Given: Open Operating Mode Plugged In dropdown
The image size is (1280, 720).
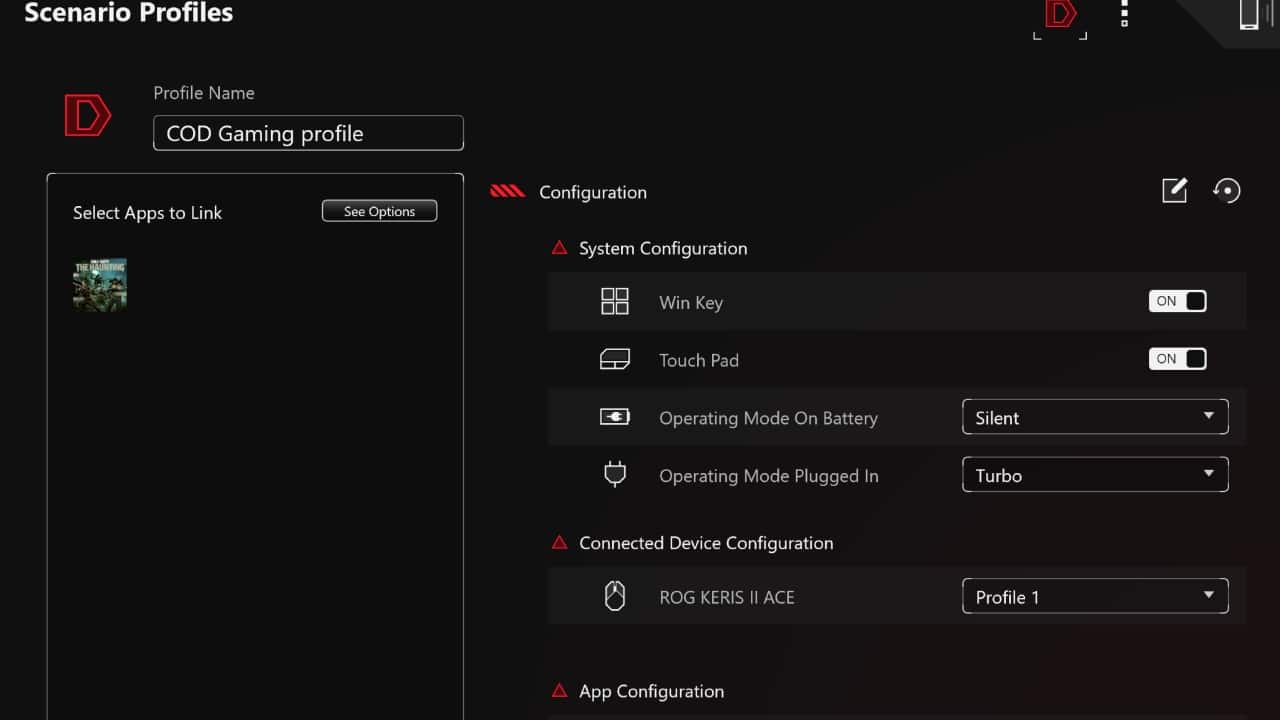Looking at the screenshot, I should [x=1094, y=475].
